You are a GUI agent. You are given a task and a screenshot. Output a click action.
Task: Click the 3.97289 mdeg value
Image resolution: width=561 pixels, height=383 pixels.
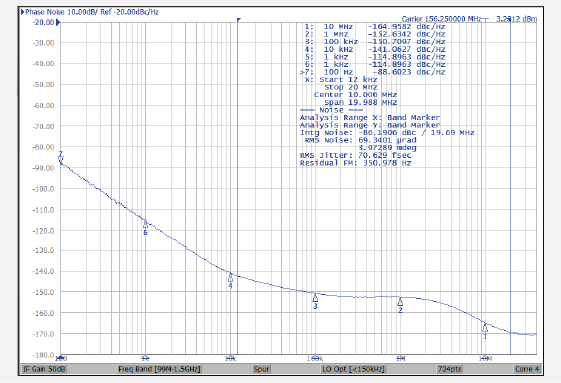(x=387, y=147)
